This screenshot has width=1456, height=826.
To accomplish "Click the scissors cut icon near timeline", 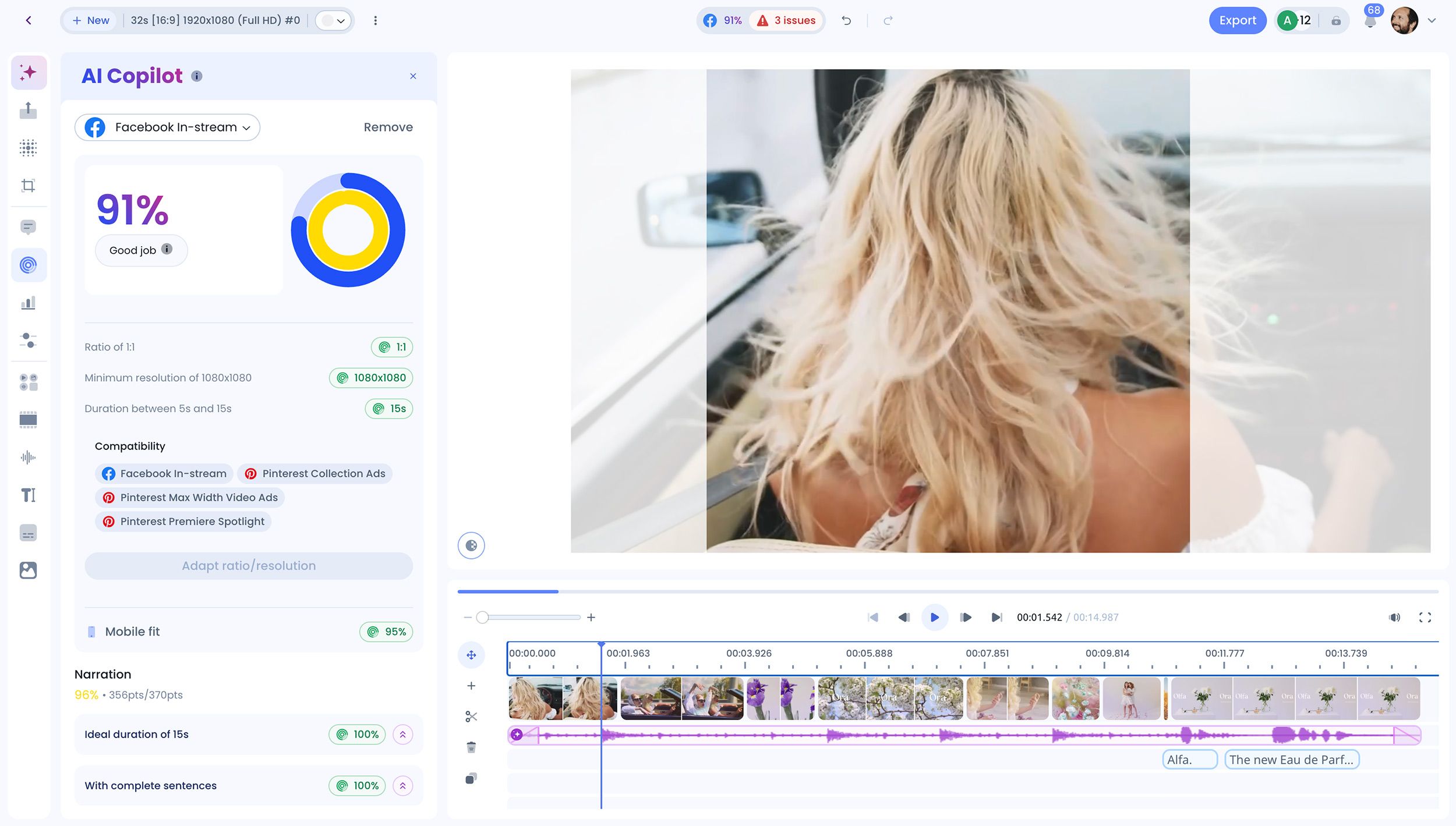I will coord(471,717).
